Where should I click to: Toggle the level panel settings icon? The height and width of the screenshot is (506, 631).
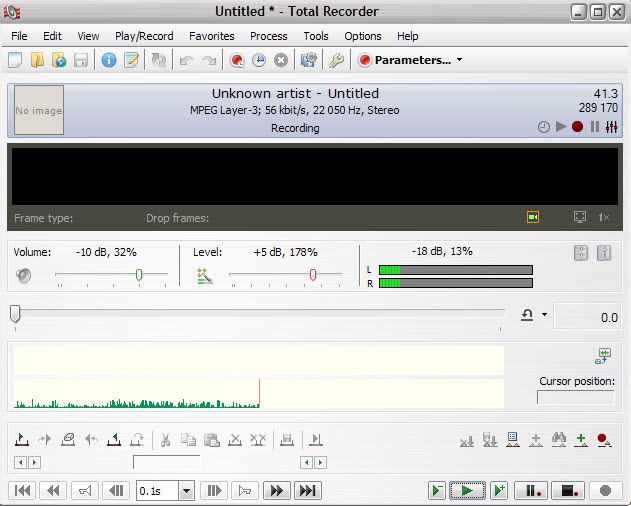581,253
